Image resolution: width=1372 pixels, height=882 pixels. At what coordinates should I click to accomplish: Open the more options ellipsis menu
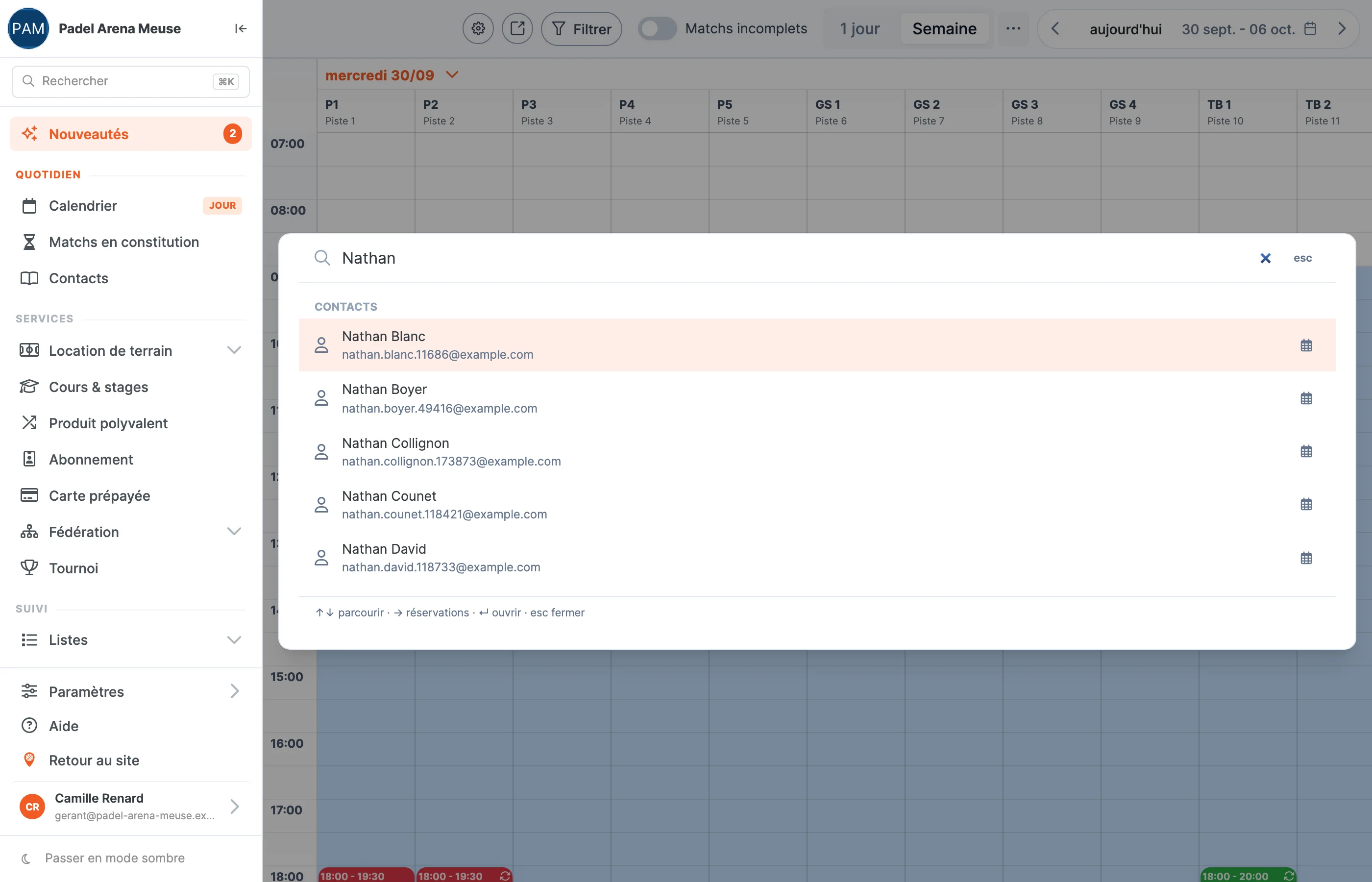point(1013,28)
